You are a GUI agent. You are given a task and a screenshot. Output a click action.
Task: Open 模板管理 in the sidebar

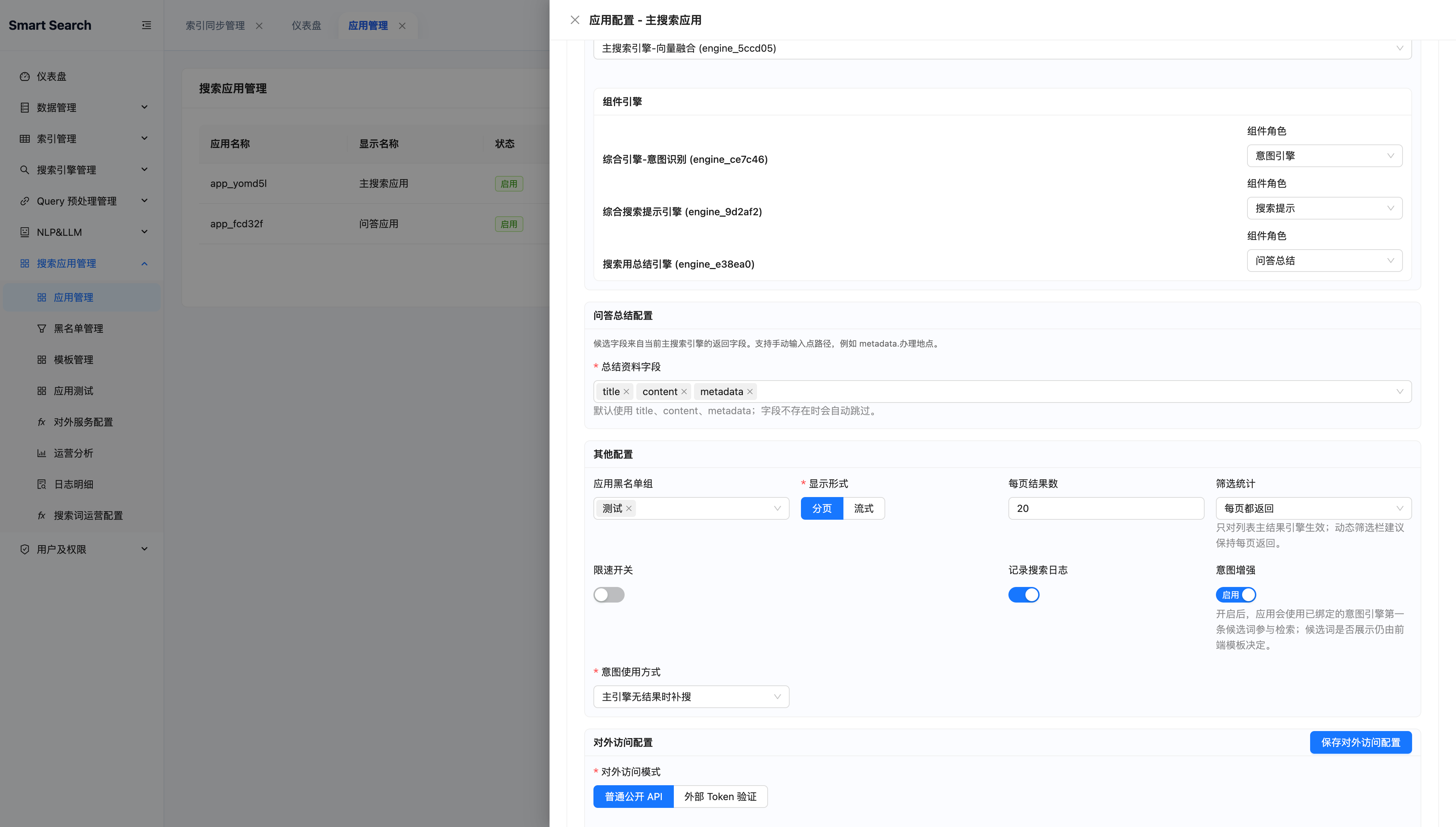coord(83,360)
